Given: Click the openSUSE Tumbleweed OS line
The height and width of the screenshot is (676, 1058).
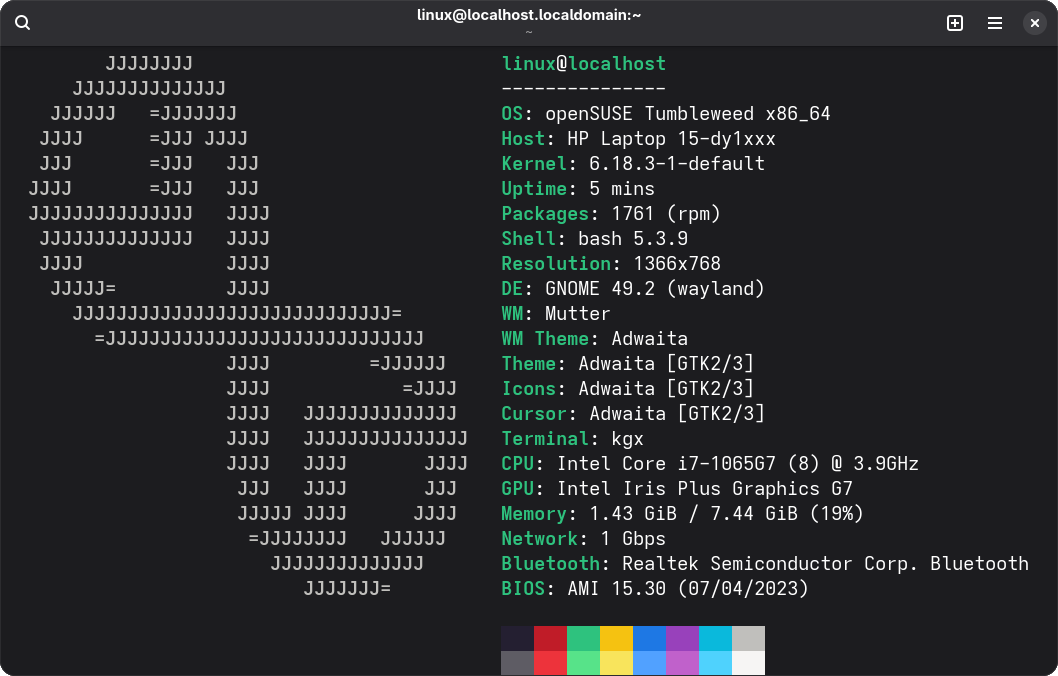Looking at the screenshot, I should (x=665, y=114).
